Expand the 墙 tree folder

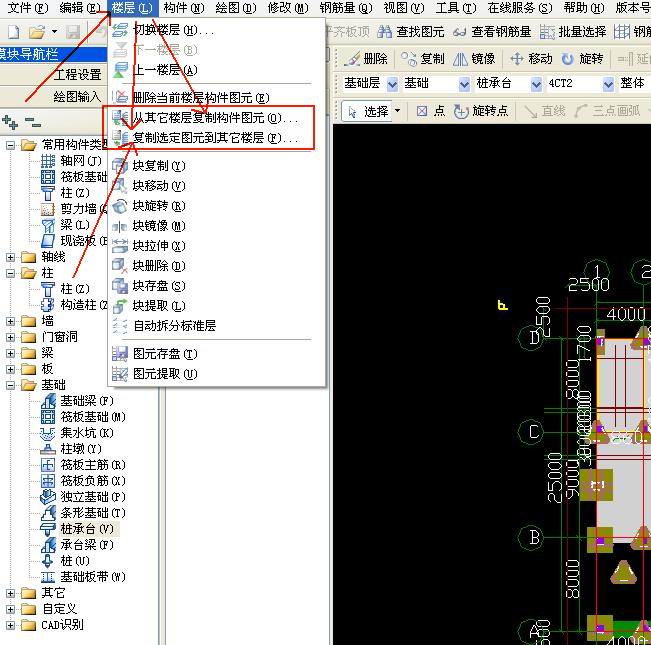10,321
